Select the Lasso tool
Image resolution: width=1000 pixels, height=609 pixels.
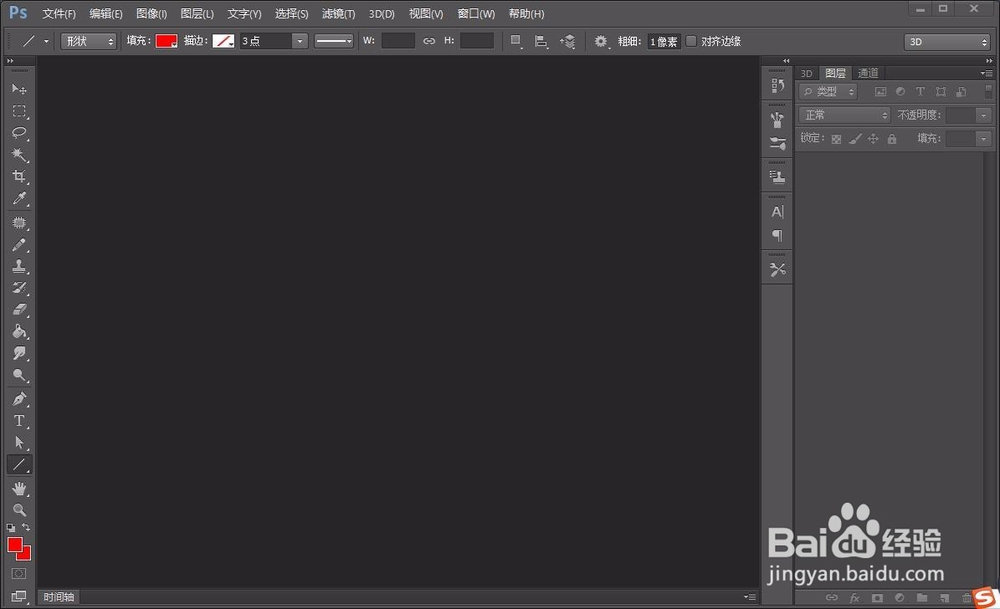click(19, 133)
